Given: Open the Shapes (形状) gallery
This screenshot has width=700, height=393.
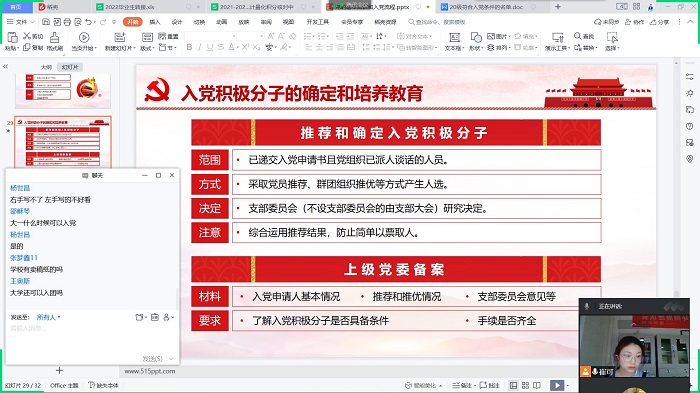Looking at the screenshot, I should [476, 42].
